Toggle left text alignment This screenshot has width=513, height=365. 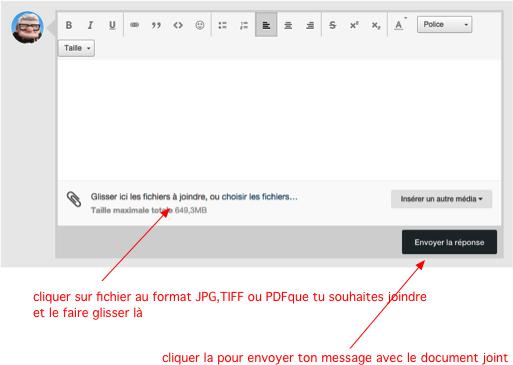click(266, 25)
